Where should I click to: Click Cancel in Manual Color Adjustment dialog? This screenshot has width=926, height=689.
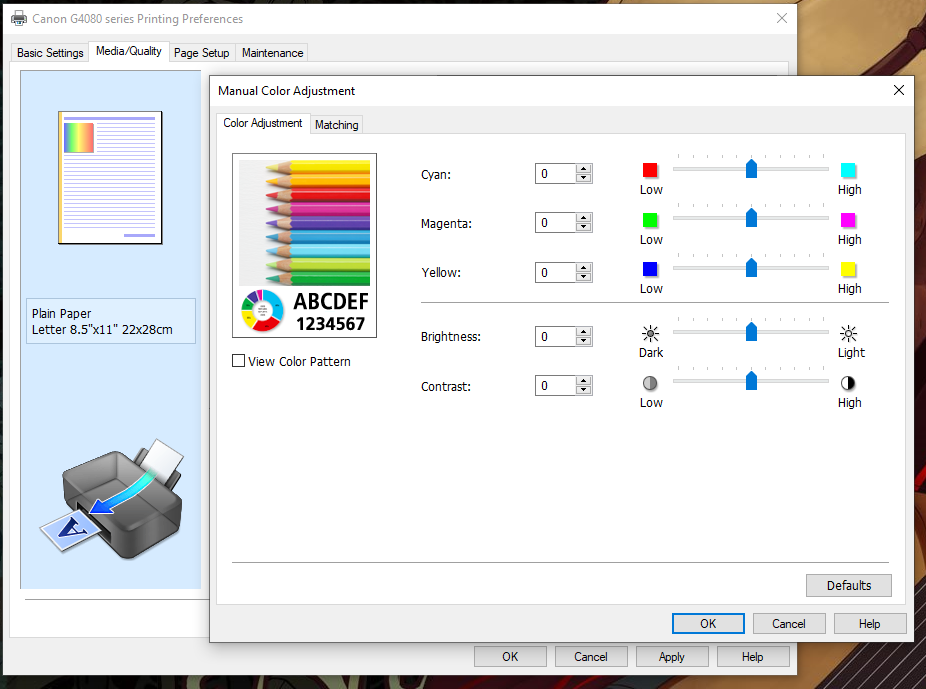(788, 623)
